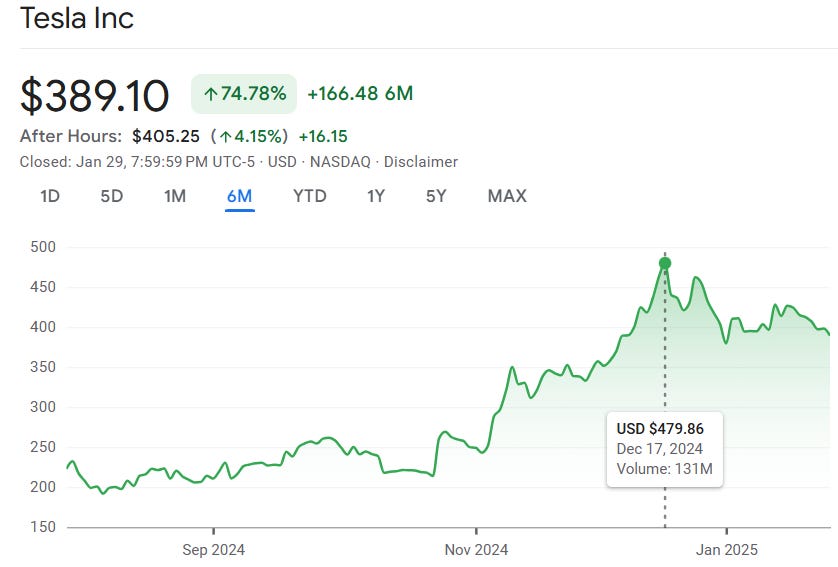Click the 300 y-axis label
838x567 pixels.
(x=43, y=407)
